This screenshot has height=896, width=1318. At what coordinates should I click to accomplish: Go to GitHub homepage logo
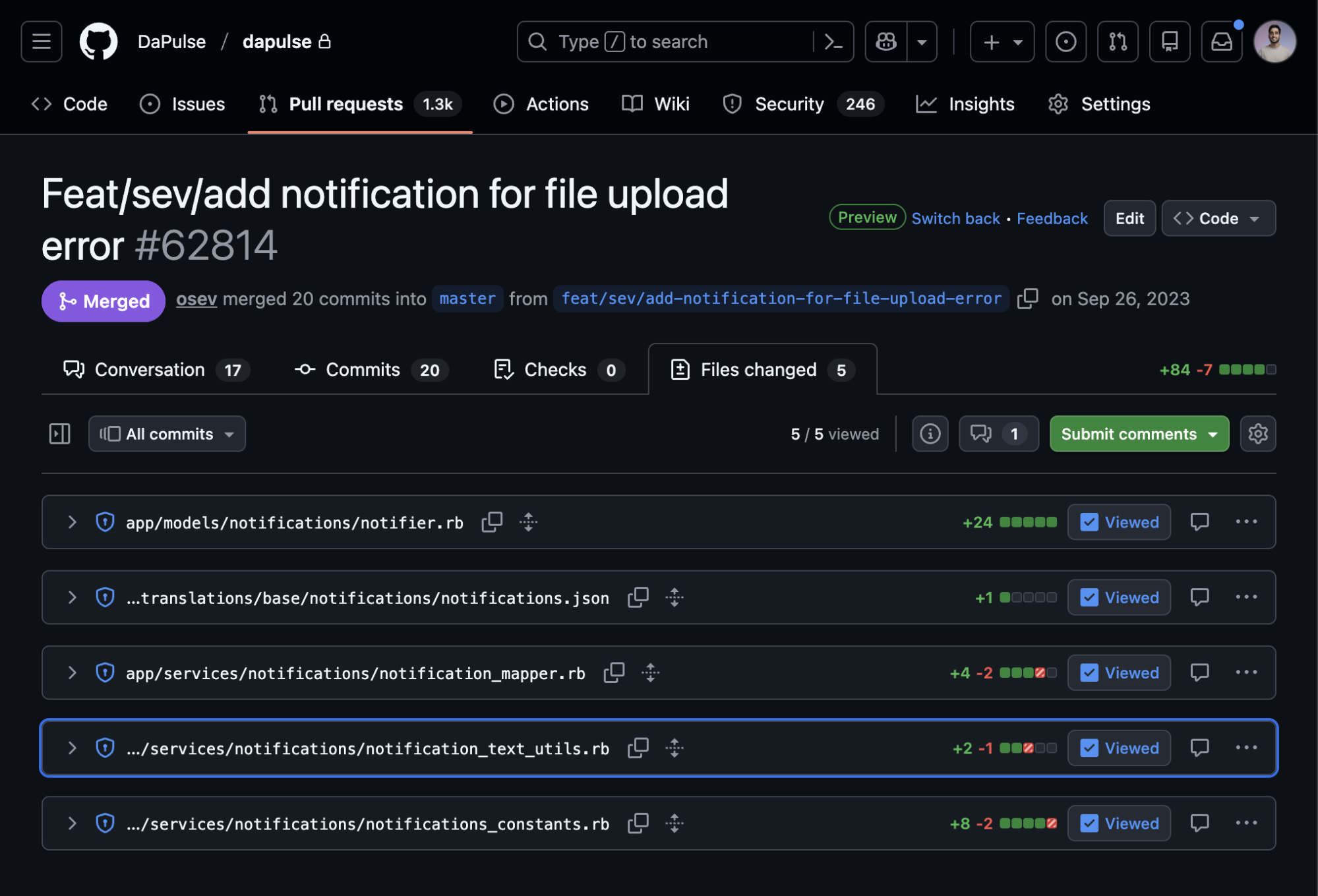tap(98, 42)
